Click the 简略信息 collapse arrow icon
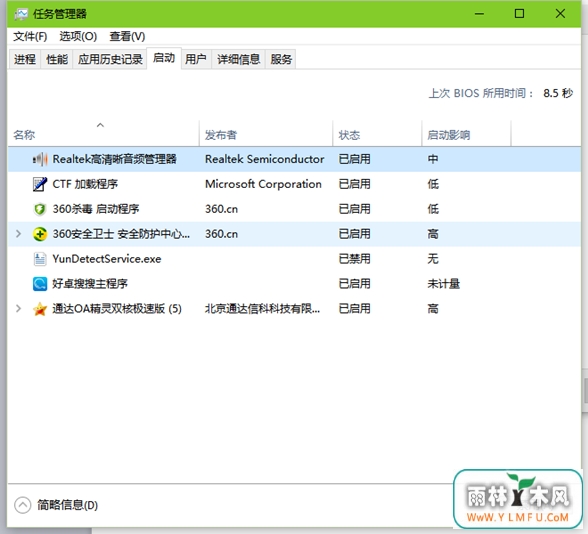The width and height of the screenshot is (588, 534). coord(22,505)
